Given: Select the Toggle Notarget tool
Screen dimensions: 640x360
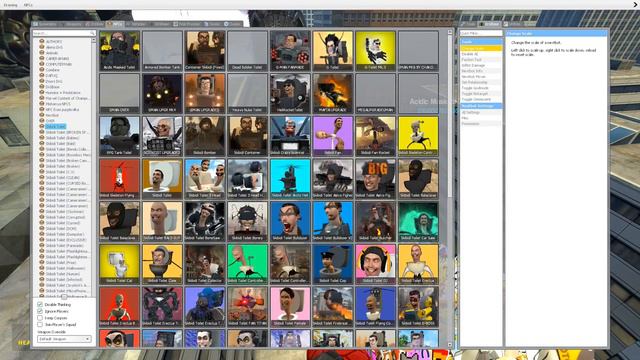Looking at the screenshot, I should click(x=481, y=94).
